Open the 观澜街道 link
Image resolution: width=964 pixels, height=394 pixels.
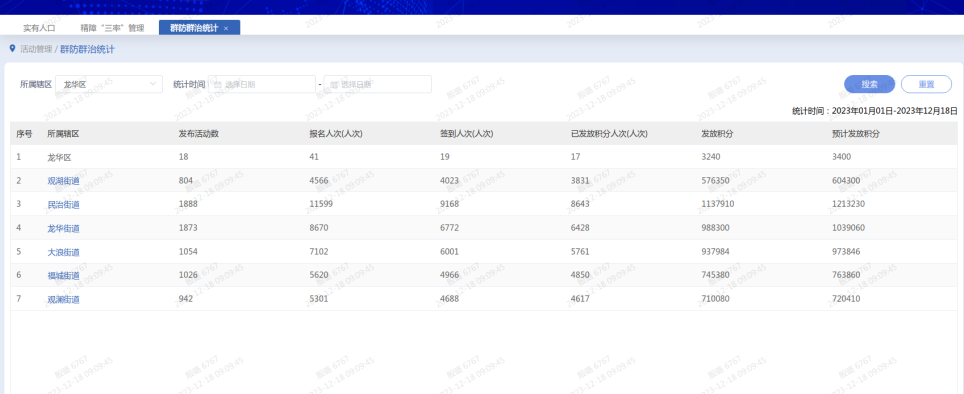(63, 299)
